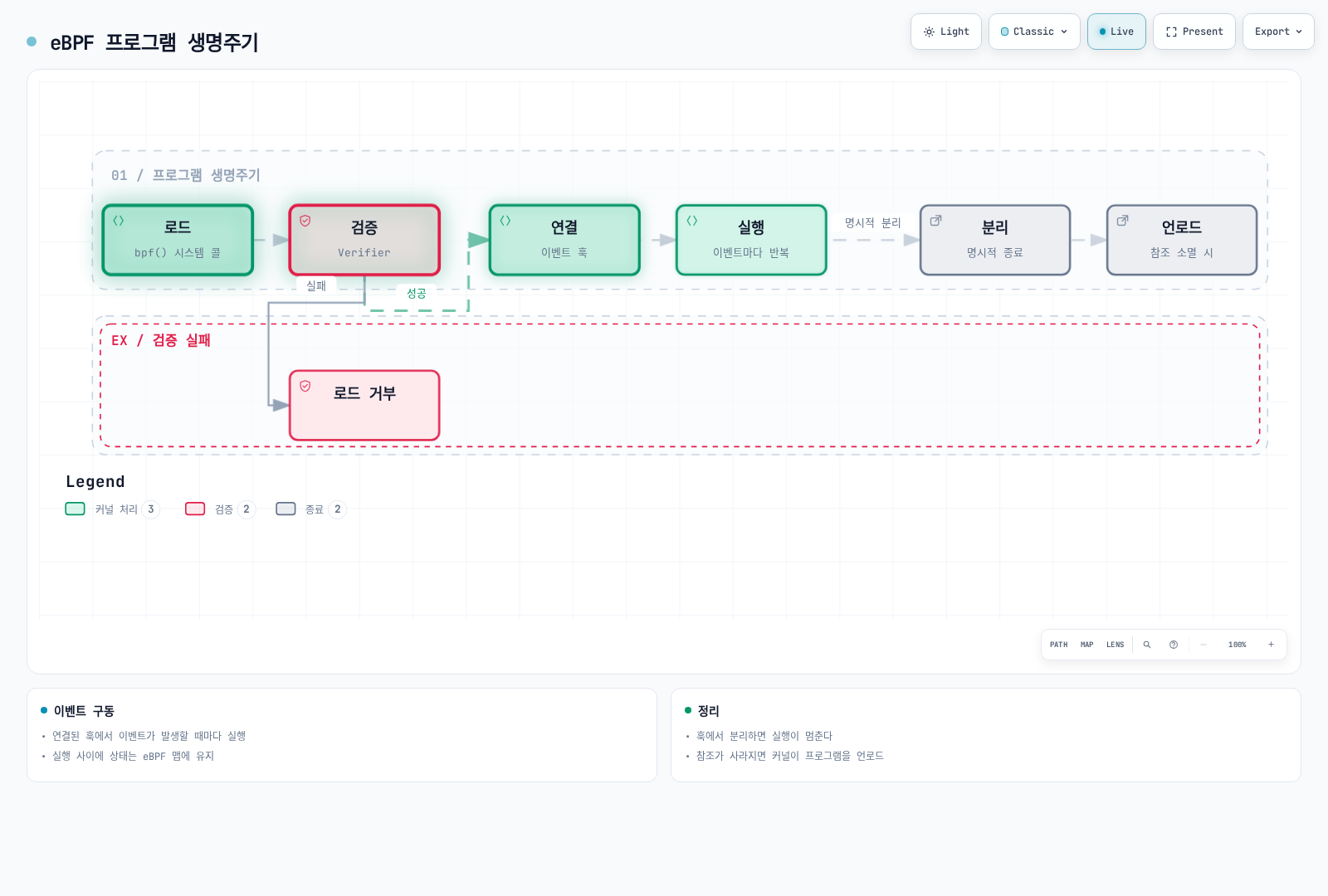Select the 연결 node
This screenshot has height=896, width=1328.
click(x=564, y=240)
